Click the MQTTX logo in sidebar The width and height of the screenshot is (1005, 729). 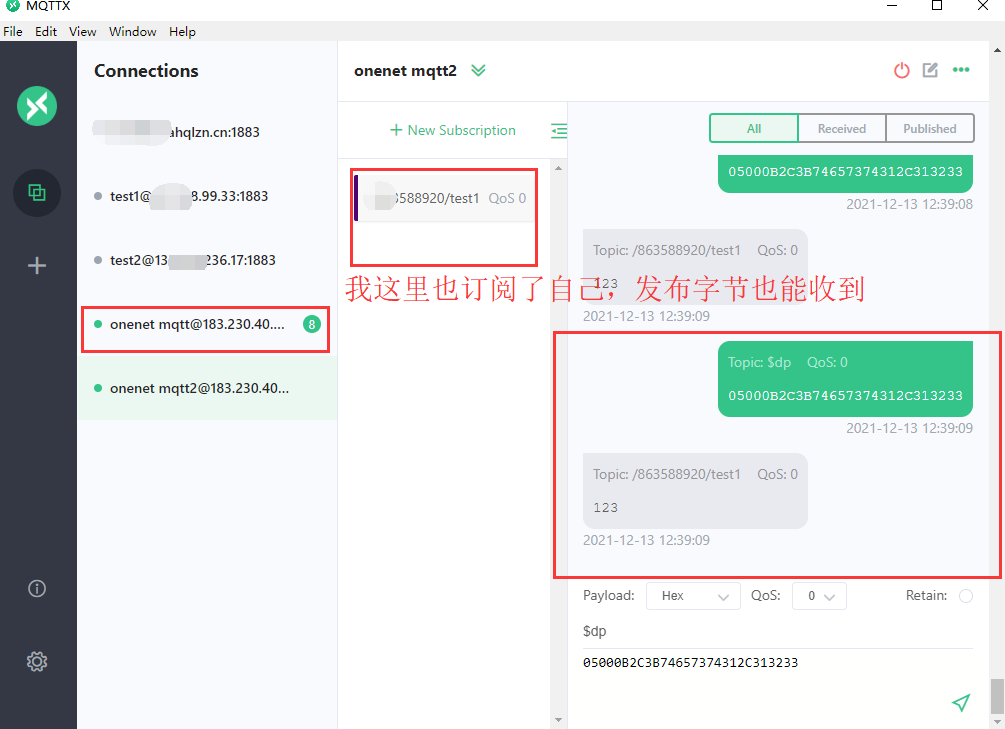tap(37, 106)
